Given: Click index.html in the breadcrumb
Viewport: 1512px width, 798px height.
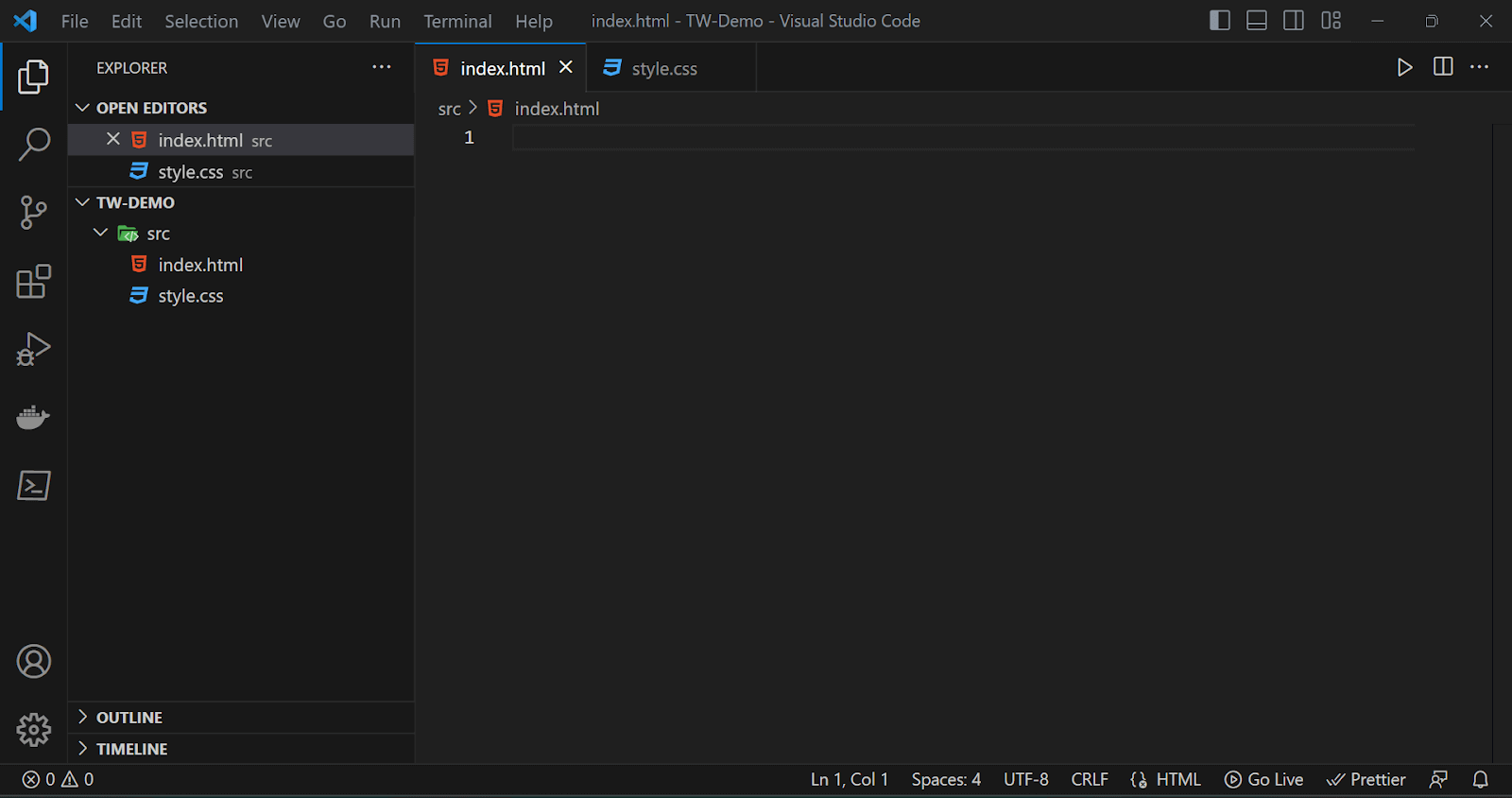Looking at the screenshot, I should pos(557,109).
